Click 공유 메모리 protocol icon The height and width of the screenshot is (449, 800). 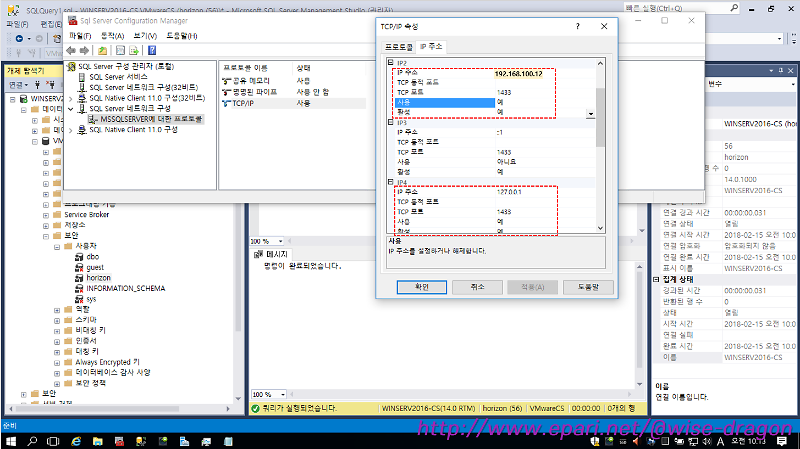[227, 81]
